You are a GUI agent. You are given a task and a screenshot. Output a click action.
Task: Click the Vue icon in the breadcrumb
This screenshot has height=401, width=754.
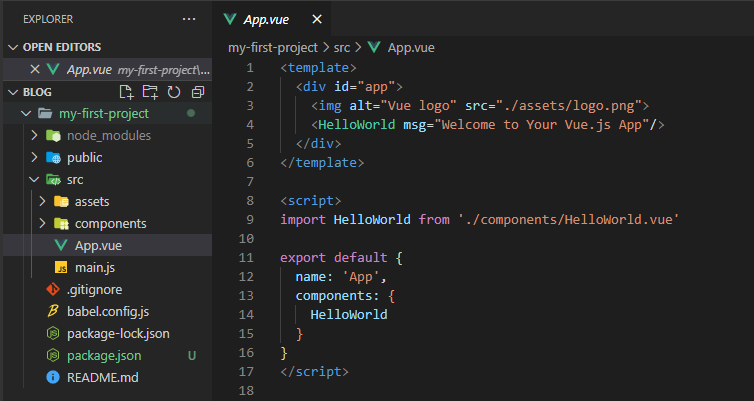(x=374, y=47)
